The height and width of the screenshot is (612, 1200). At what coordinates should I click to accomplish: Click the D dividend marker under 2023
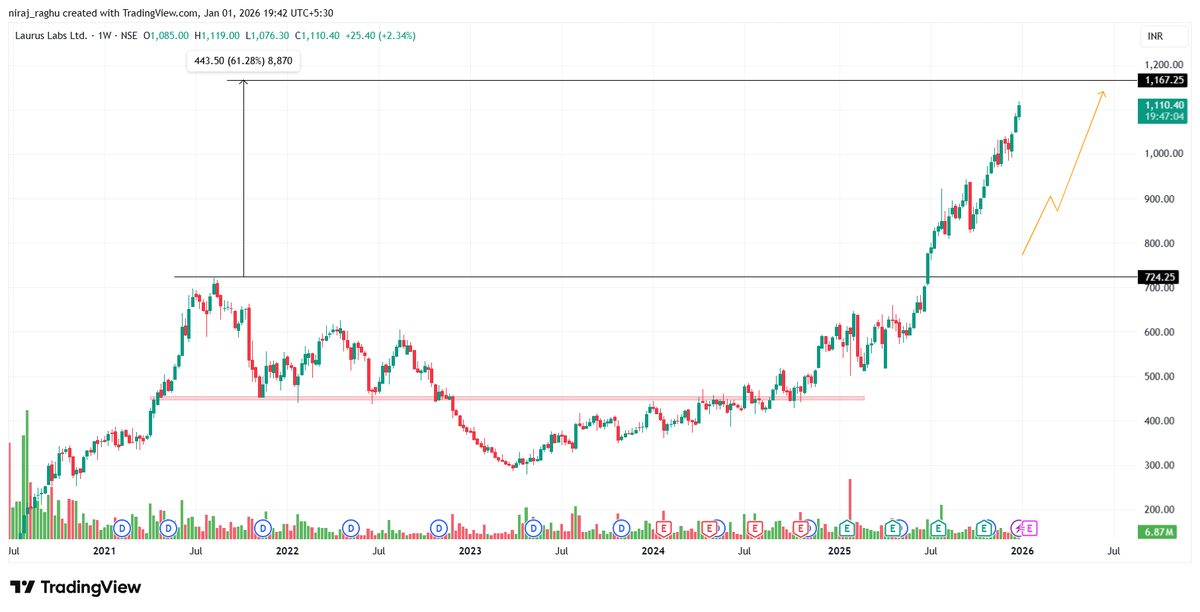[439, 527]
